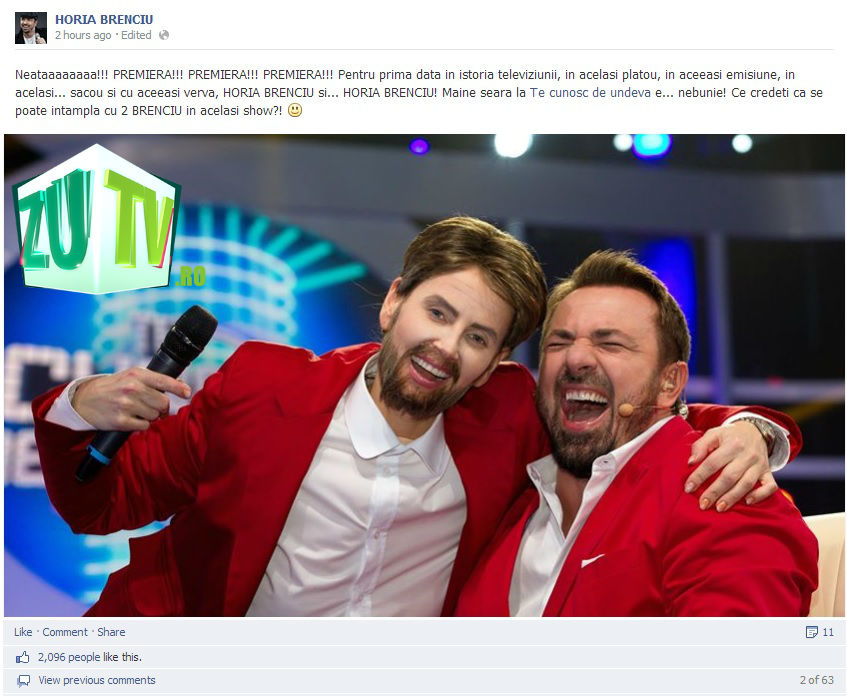Open 'Te cunosc de undeva' link

[590, 92]
